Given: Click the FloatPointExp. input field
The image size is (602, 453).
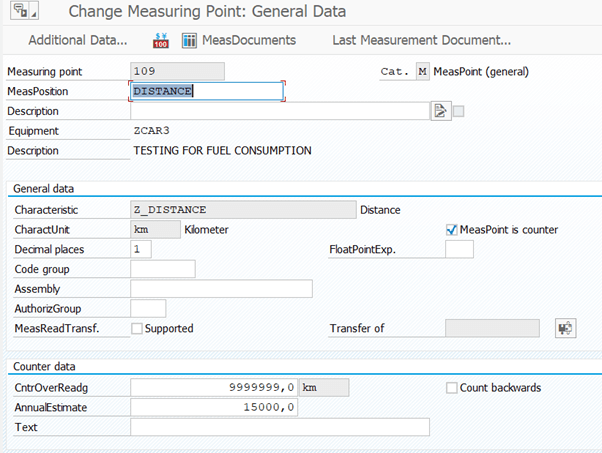Looking at the screenshot, I should [459, 249].
